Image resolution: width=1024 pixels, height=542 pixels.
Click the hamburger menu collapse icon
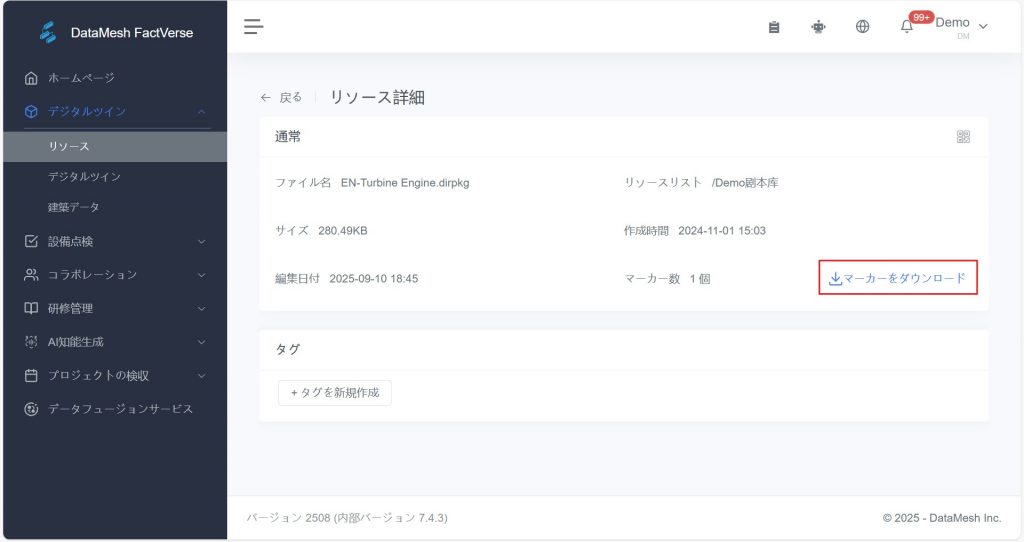click(x=253, y=27)
